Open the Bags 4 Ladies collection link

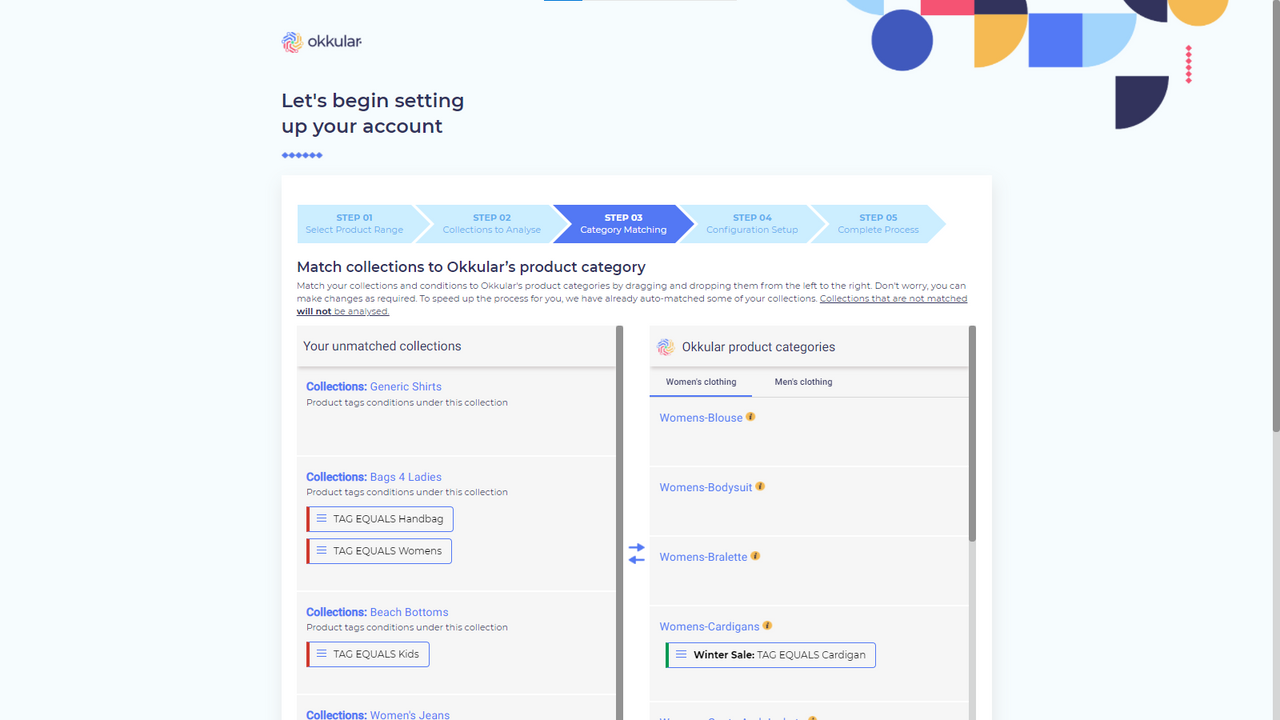[405, 477]
